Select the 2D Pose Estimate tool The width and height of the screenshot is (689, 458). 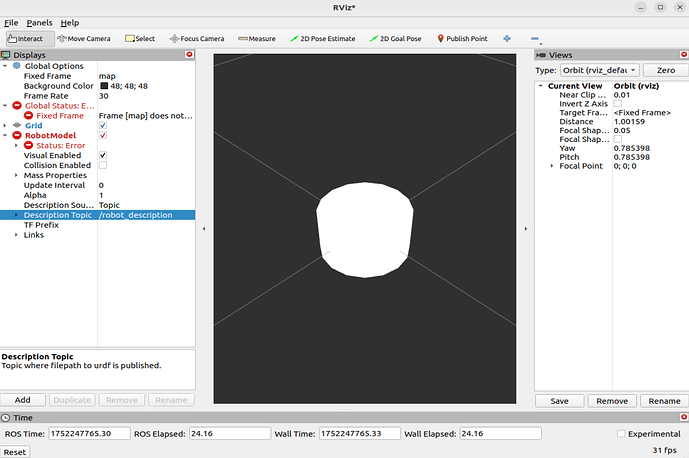(323, 39)
